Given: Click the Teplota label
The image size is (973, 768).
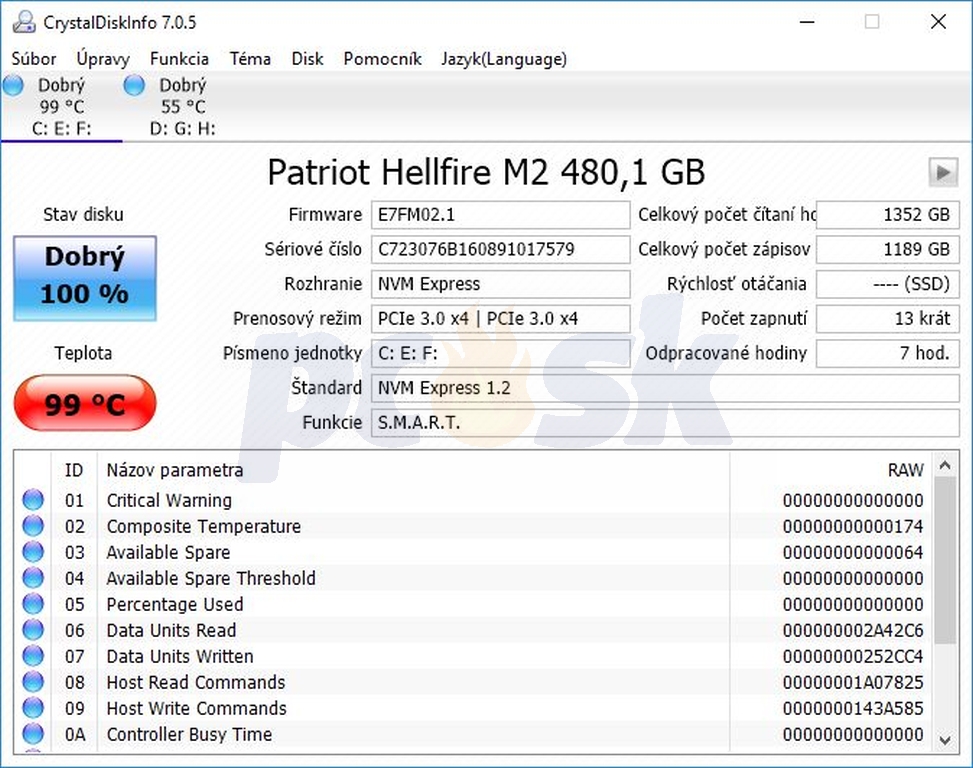Looking at the screenshot, I should point(83,353).
